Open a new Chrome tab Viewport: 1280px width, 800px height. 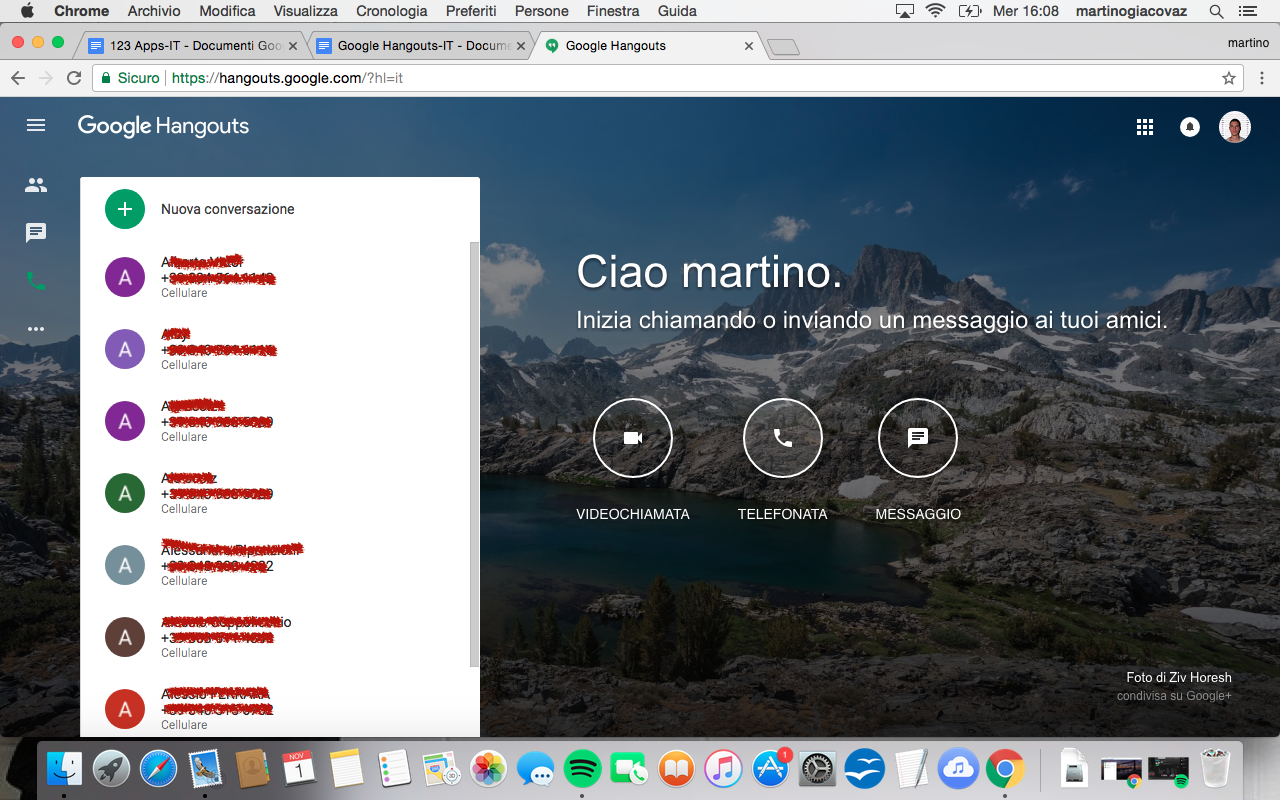tap(783, 47)
